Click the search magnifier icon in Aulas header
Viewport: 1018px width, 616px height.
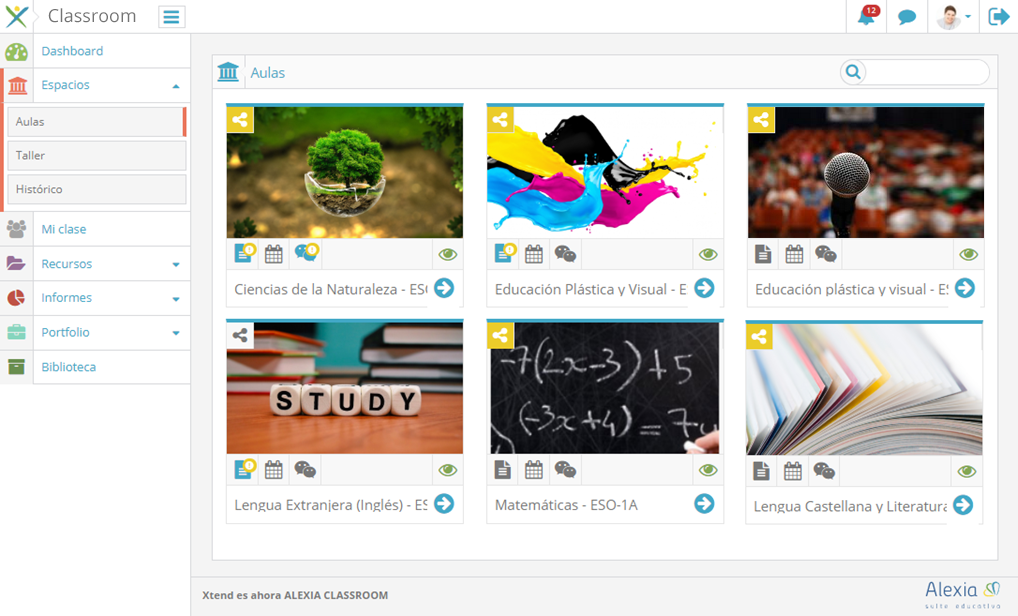(853, 72)
